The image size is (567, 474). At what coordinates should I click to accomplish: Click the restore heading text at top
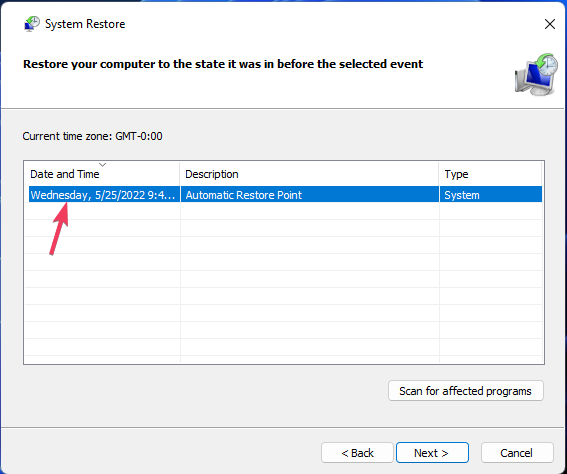[x=223, y=64]
